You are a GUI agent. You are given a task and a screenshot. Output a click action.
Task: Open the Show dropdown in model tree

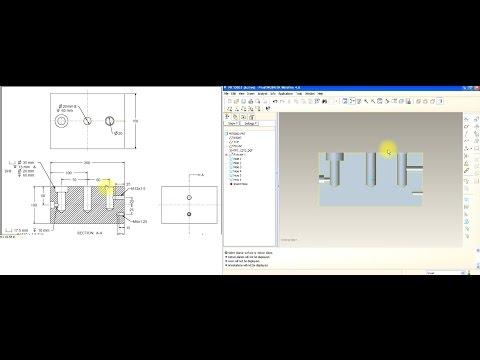(231, 123)
